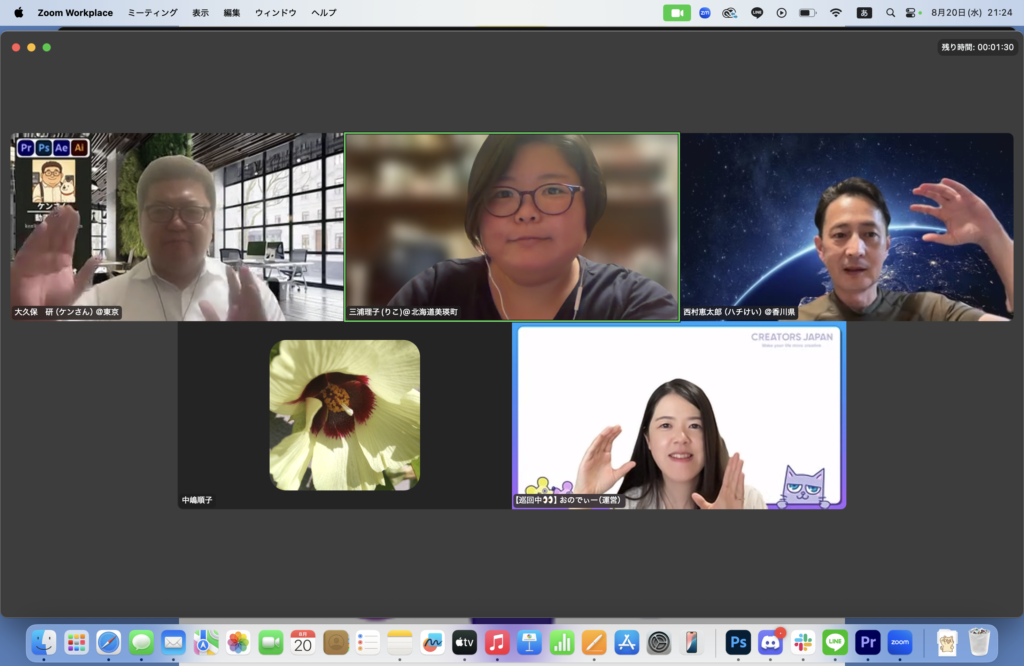Click the green camera indicator in menu bar
1024x666 pixels.
(x=677, y=13)
